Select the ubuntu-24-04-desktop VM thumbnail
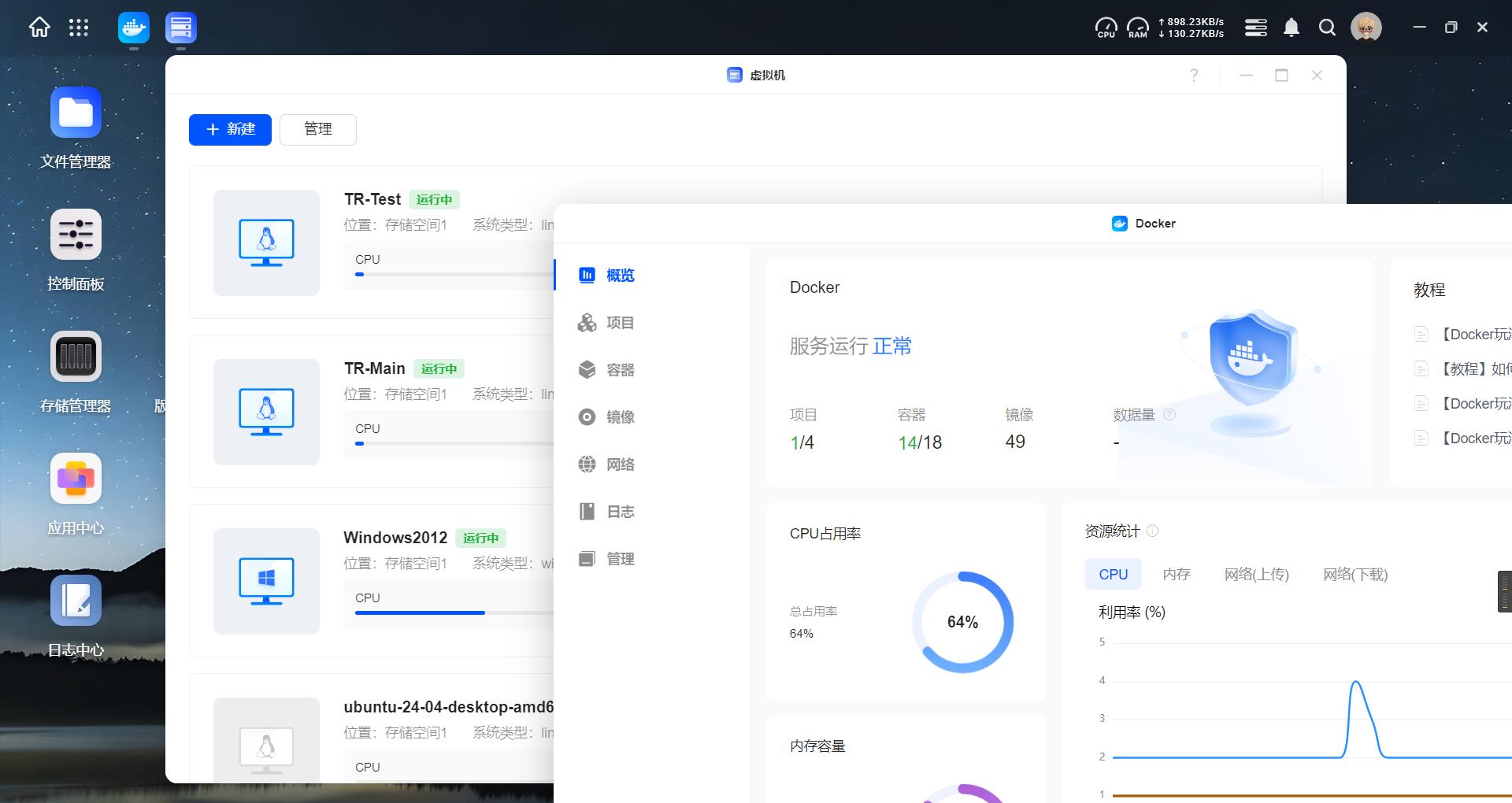The height and width of the screenshot is (803, 1512). point(266,740)
